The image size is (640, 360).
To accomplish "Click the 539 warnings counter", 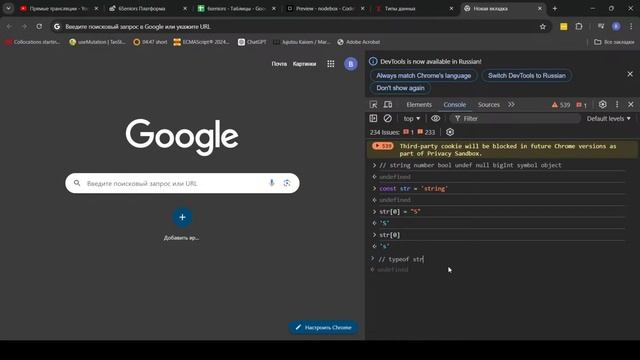I will [x=561, y=105].
